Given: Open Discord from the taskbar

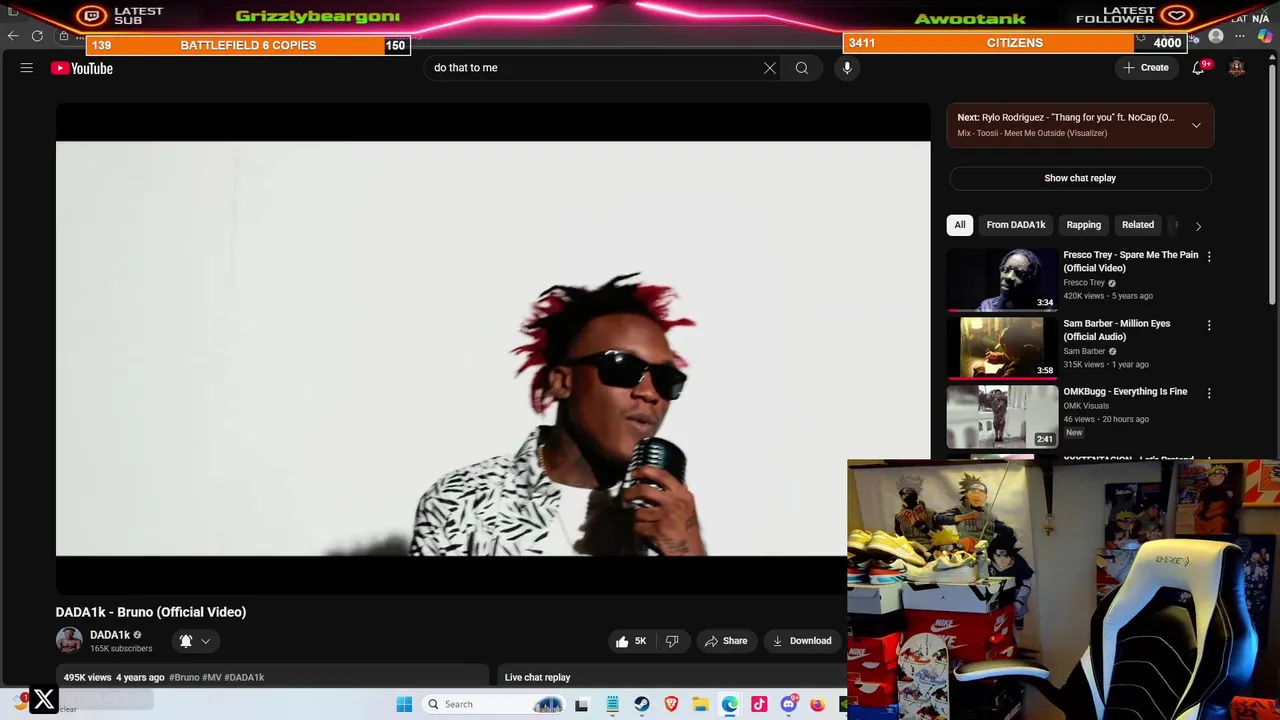Looking at the screenshot, I should pyautogui.click(x=789, y=704).
